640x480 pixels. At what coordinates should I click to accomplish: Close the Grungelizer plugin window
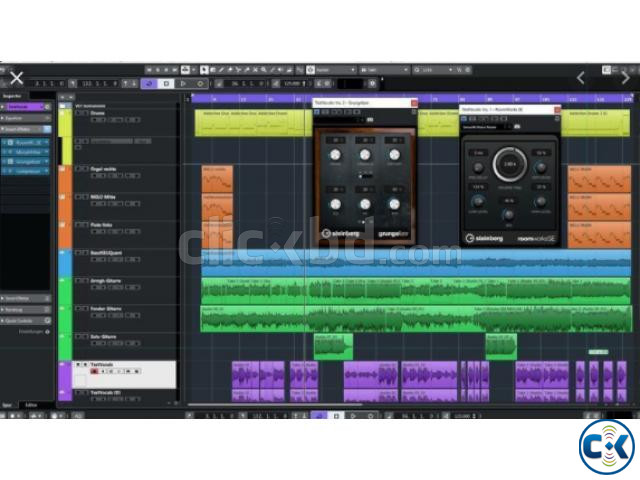(x=414, y=103)
